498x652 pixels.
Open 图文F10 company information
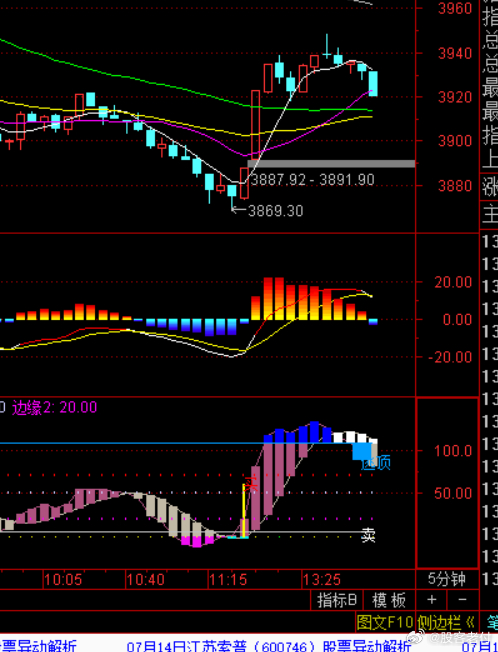coord(385,622)
